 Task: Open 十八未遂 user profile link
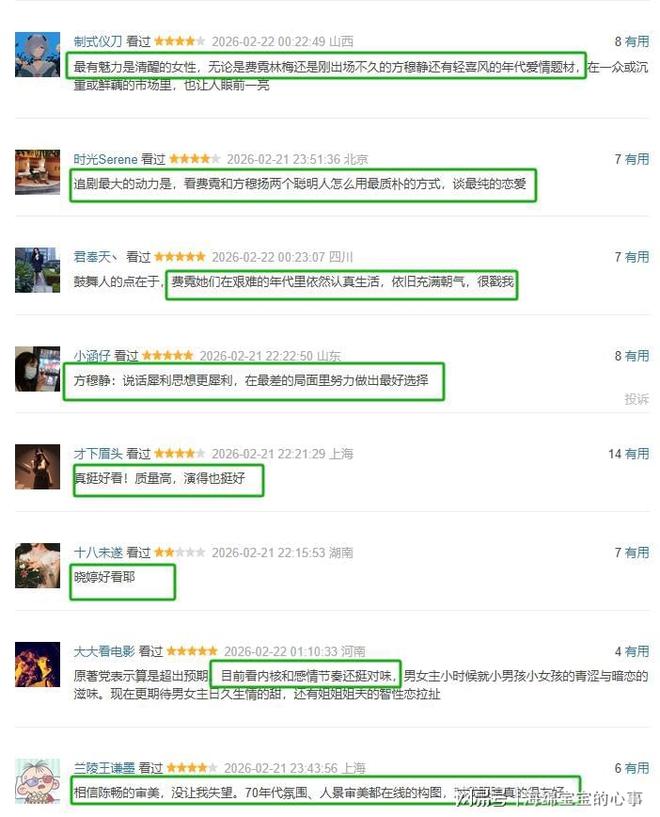98,552
